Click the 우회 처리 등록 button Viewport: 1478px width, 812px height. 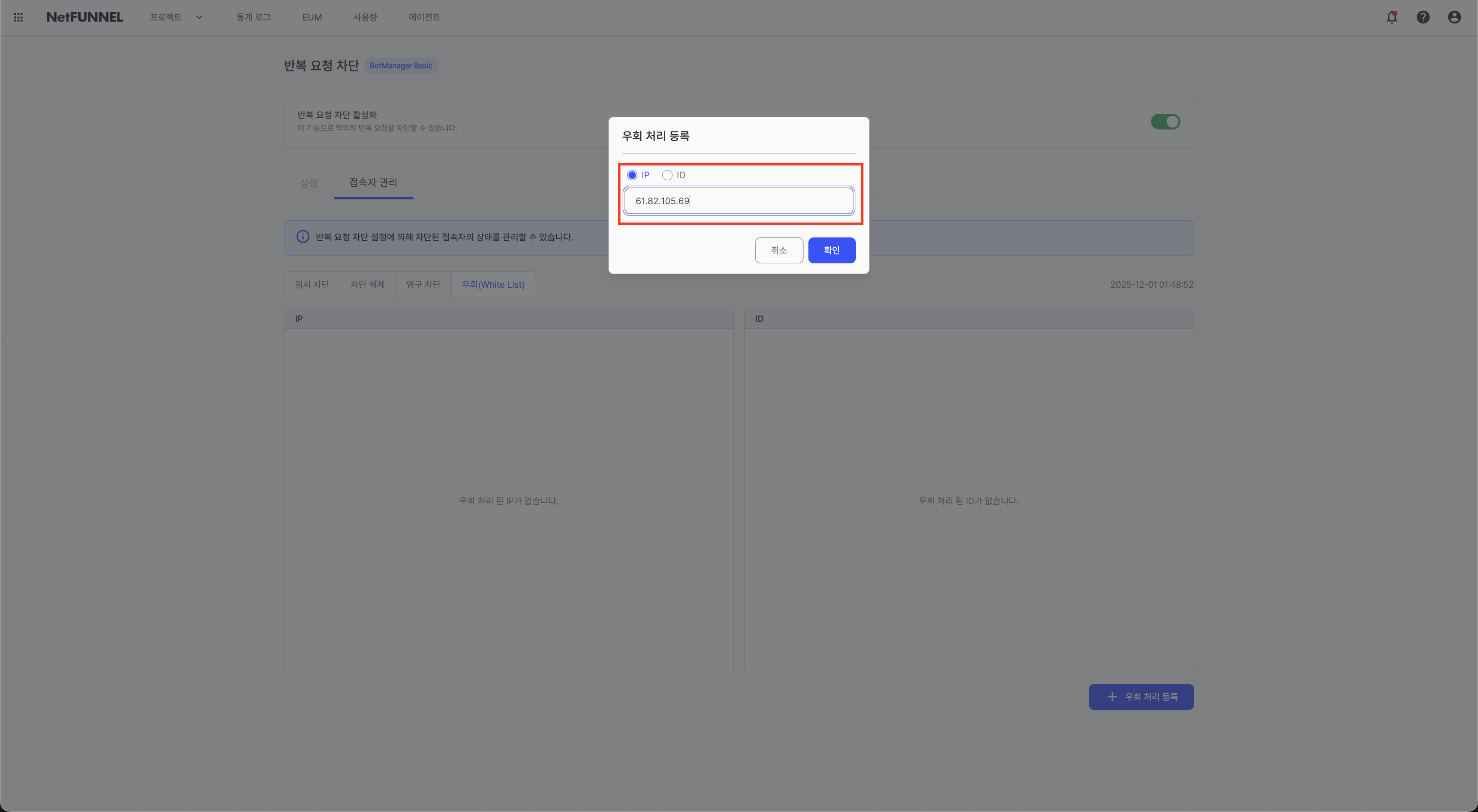coord(1141,697)
